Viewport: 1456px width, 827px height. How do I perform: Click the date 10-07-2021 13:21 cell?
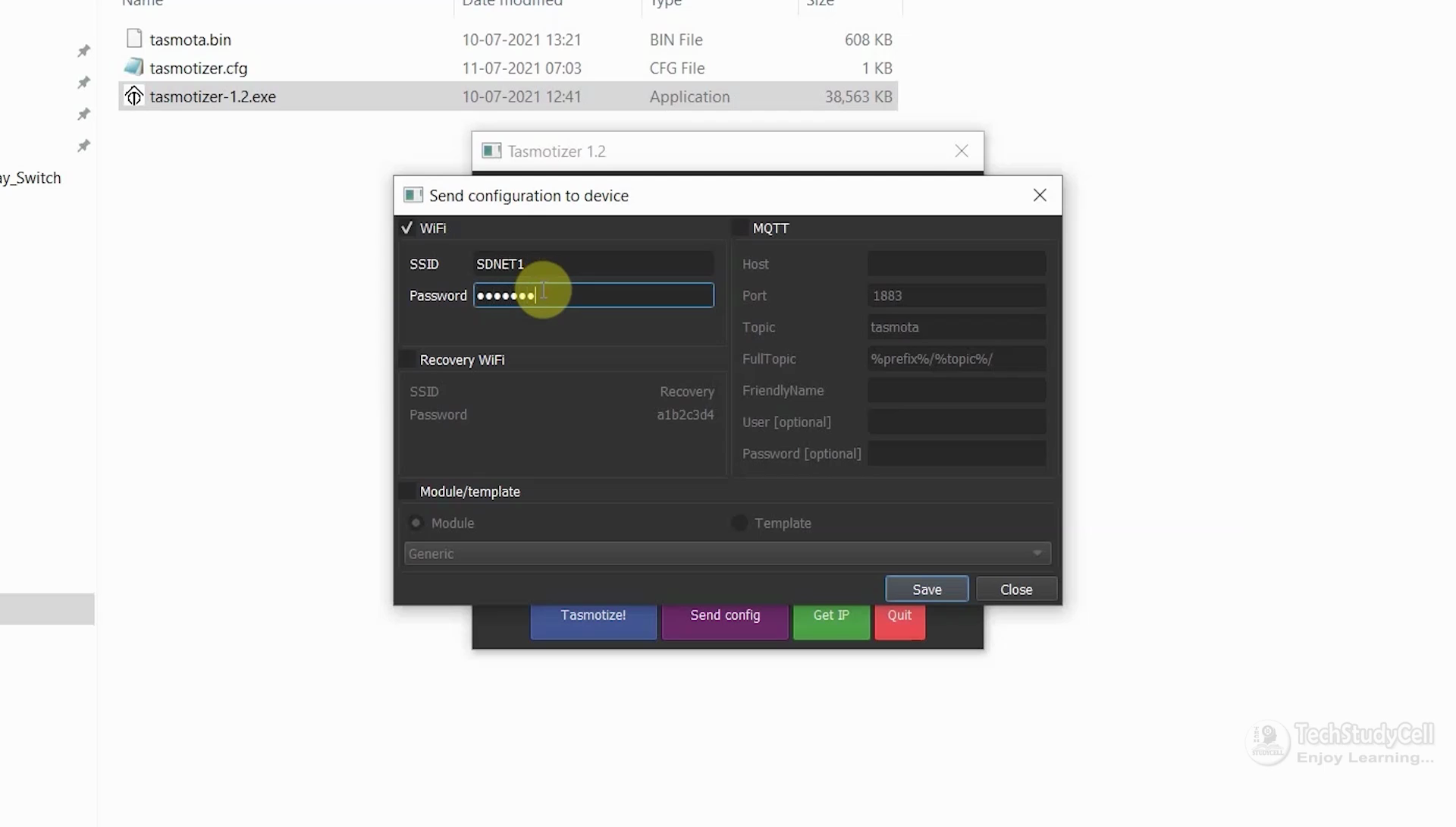tap(522, 39)
